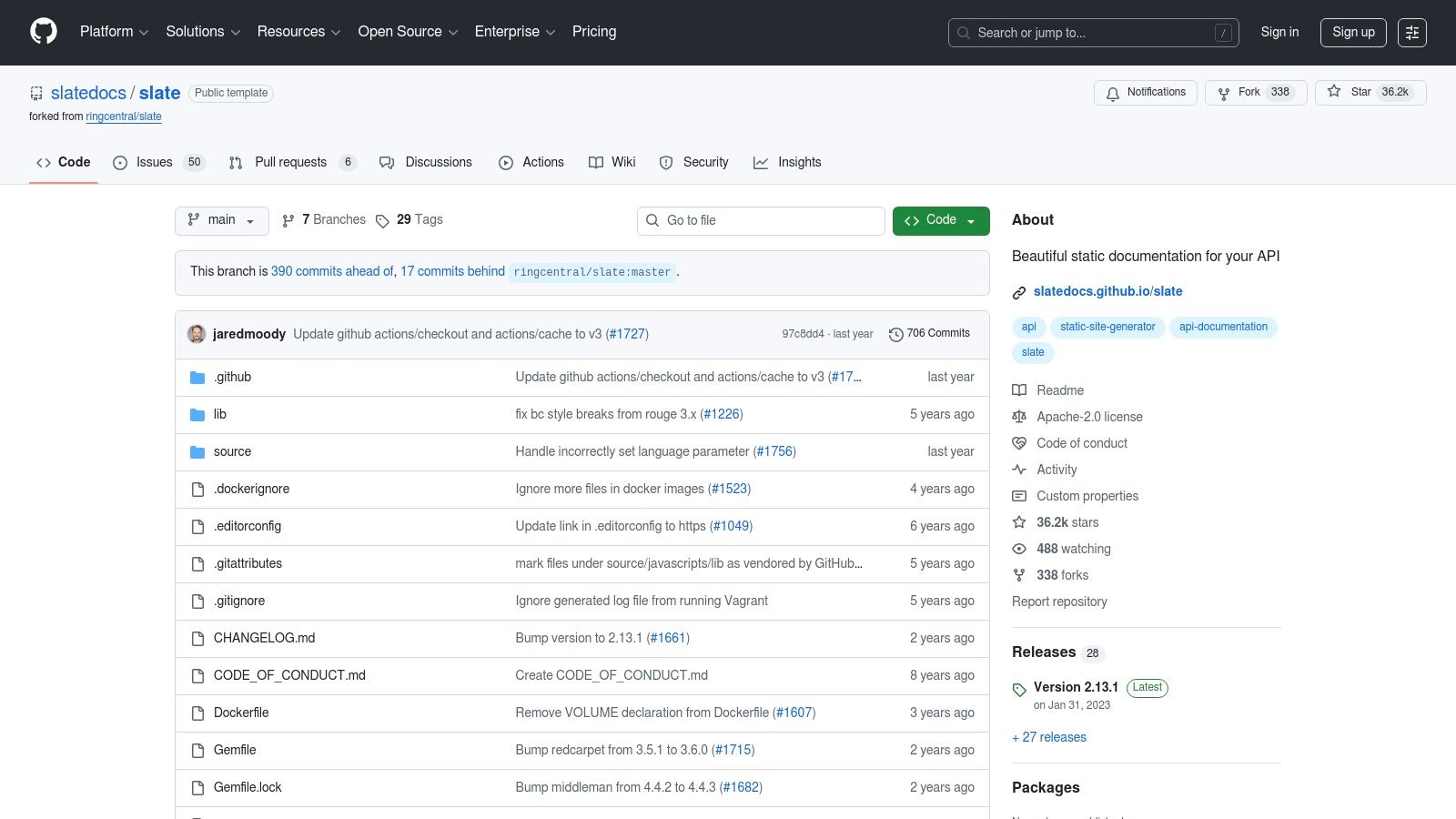This screenshot has width=1456, height=819.
Task: Expand the Platform menu
Action: tap(114, 32)
